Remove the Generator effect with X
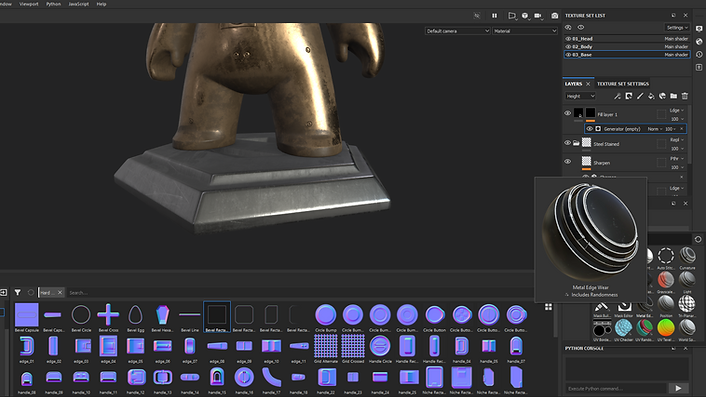The image size is (706, 397). click(682, 129)
